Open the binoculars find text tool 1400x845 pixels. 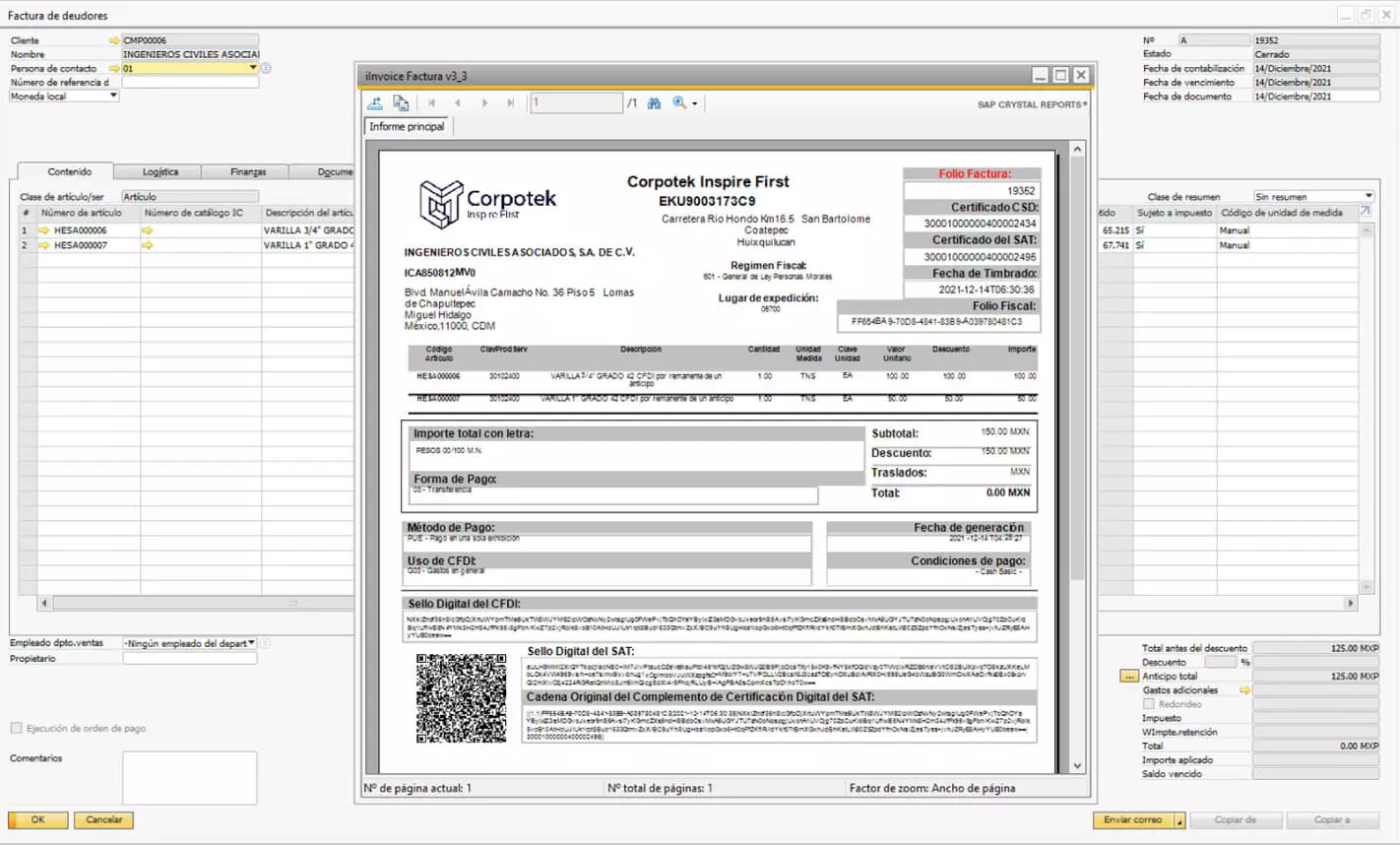(654, 103)
